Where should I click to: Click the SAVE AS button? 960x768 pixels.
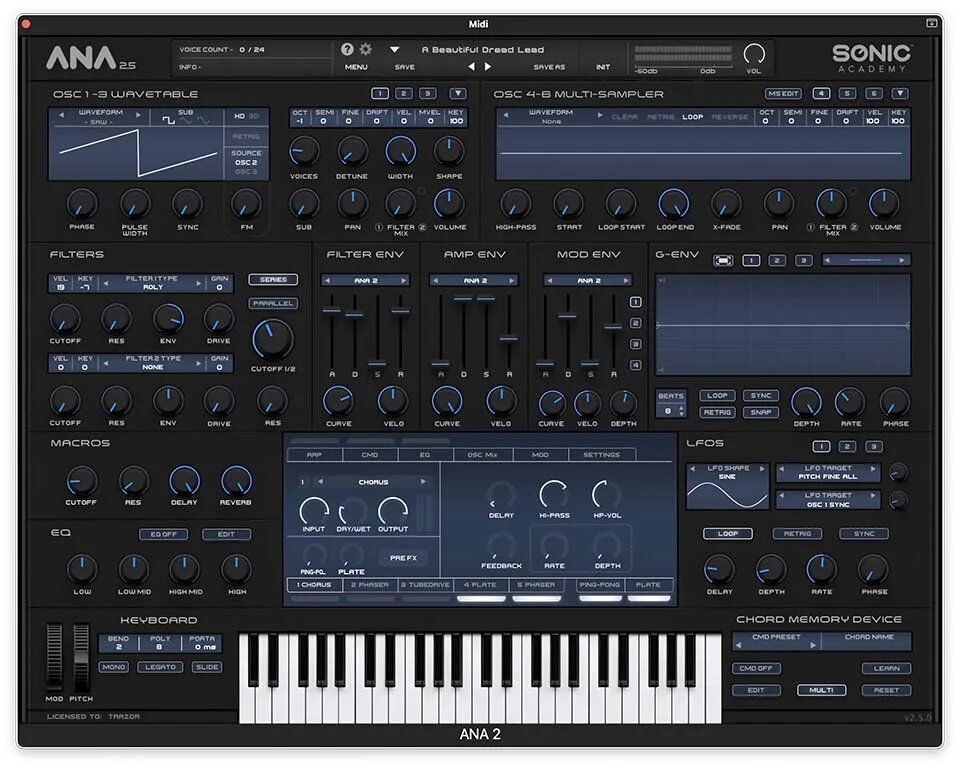549,67
